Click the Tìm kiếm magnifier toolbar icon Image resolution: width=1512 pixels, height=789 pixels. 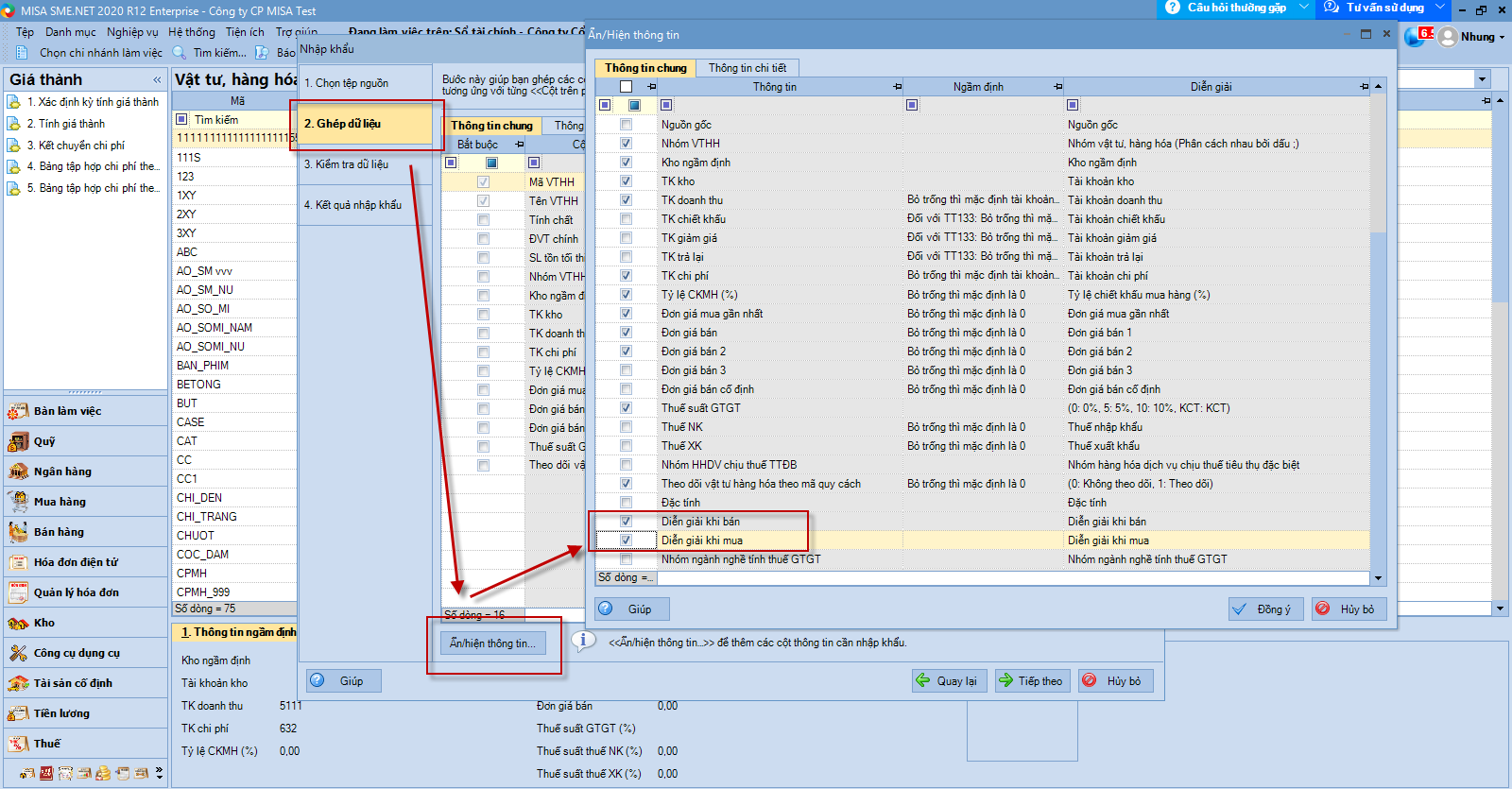point(179,53)
